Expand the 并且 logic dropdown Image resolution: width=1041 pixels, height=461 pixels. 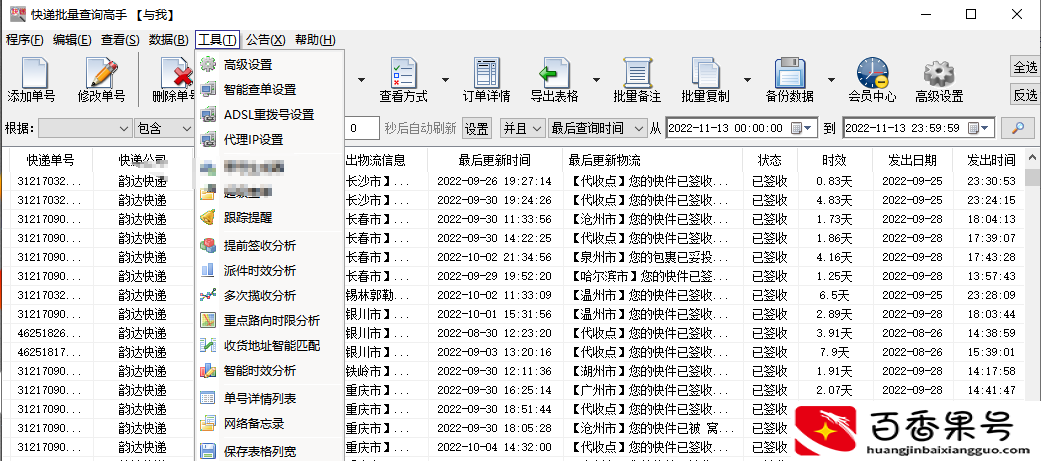[538, 128]
